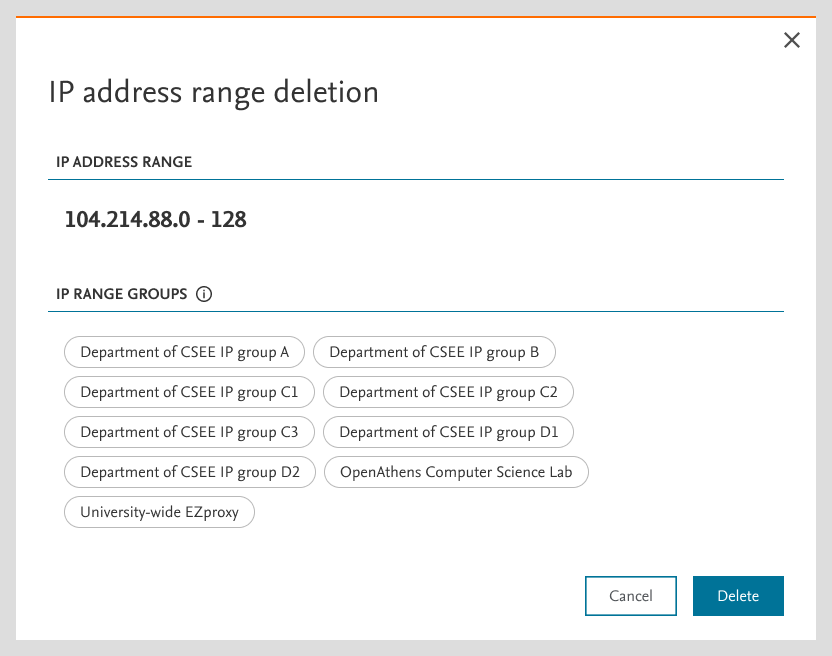The width and height of the screenshot is (832, 656).
Task: Click the dialog title IP address range deletion
Action: click(x=213, y=92)
